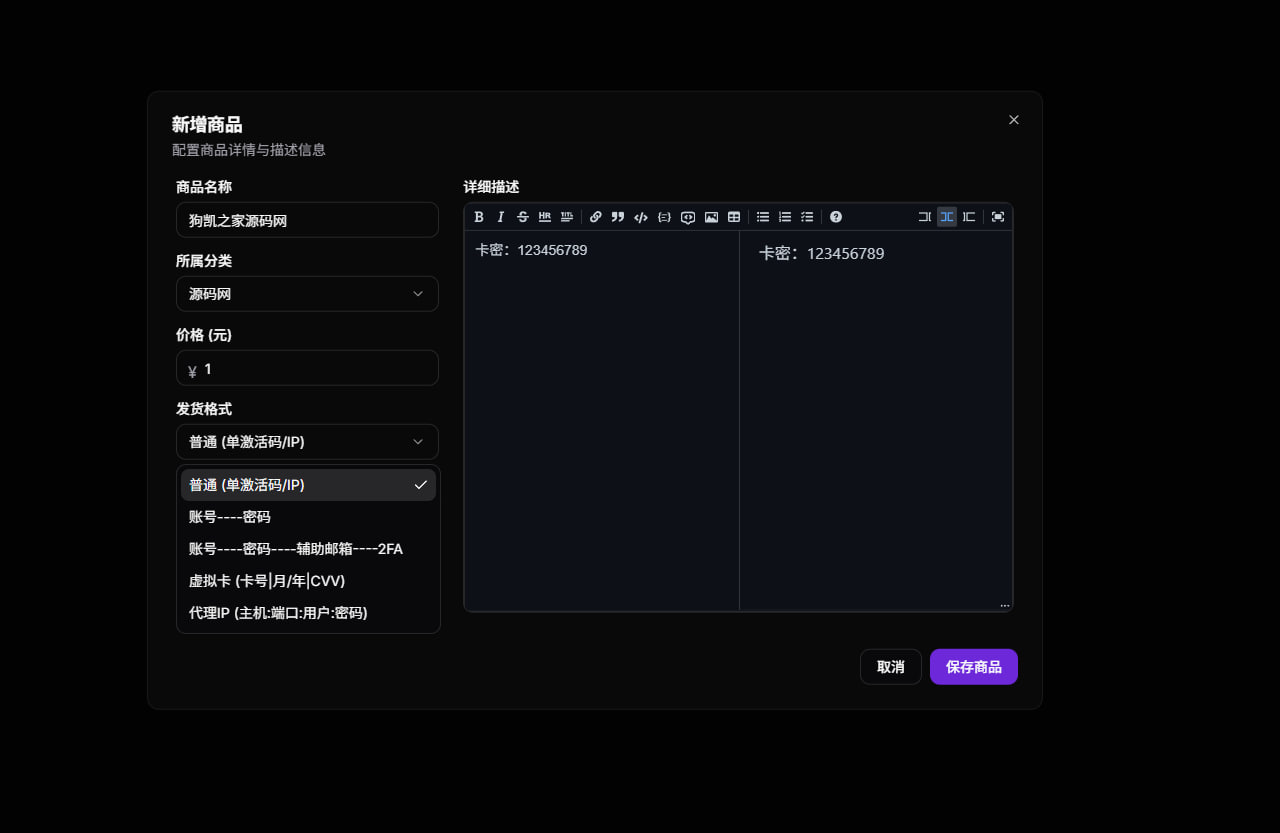Insert a blockquote with the quotes icon

[617, 217]
